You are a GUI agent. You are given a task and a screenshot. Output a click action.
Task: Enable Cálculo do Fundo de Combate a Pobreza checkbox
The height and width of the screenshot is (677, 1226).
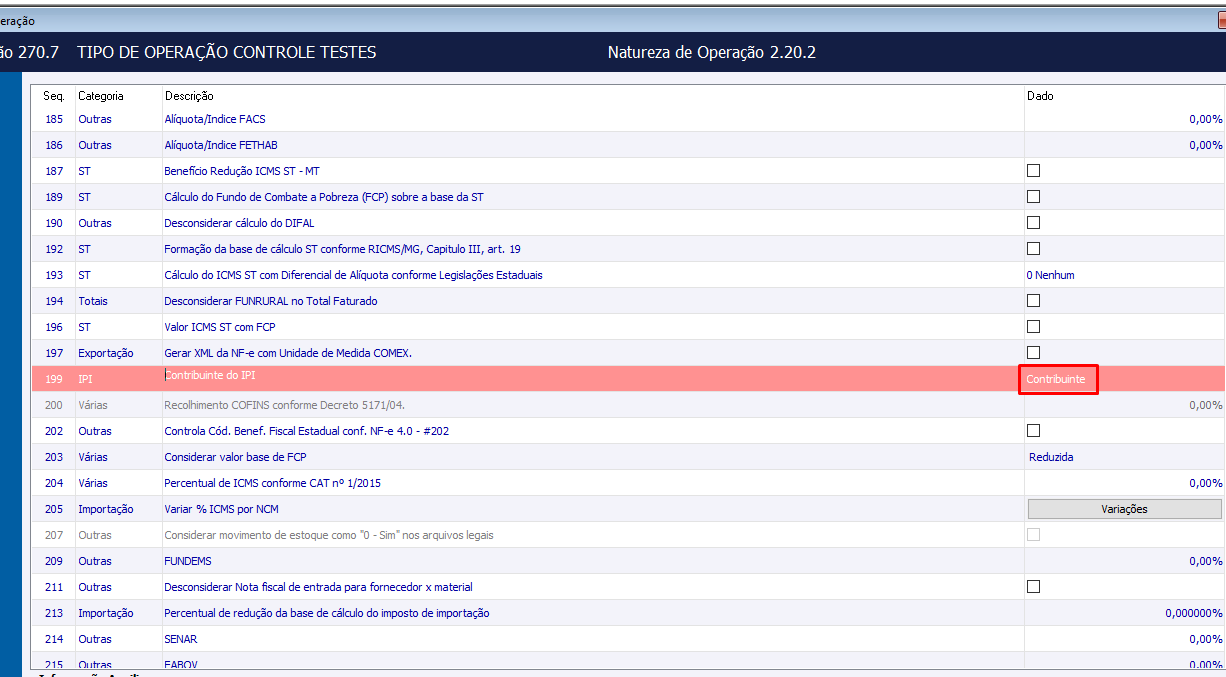click(x=1033, y=197)
